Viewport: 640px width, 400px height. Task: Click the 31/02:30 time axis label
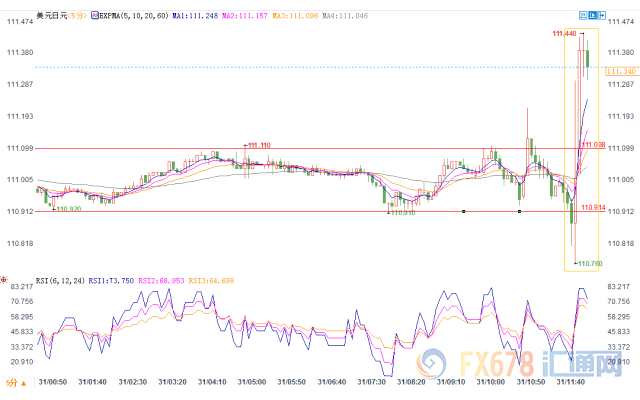133,382
